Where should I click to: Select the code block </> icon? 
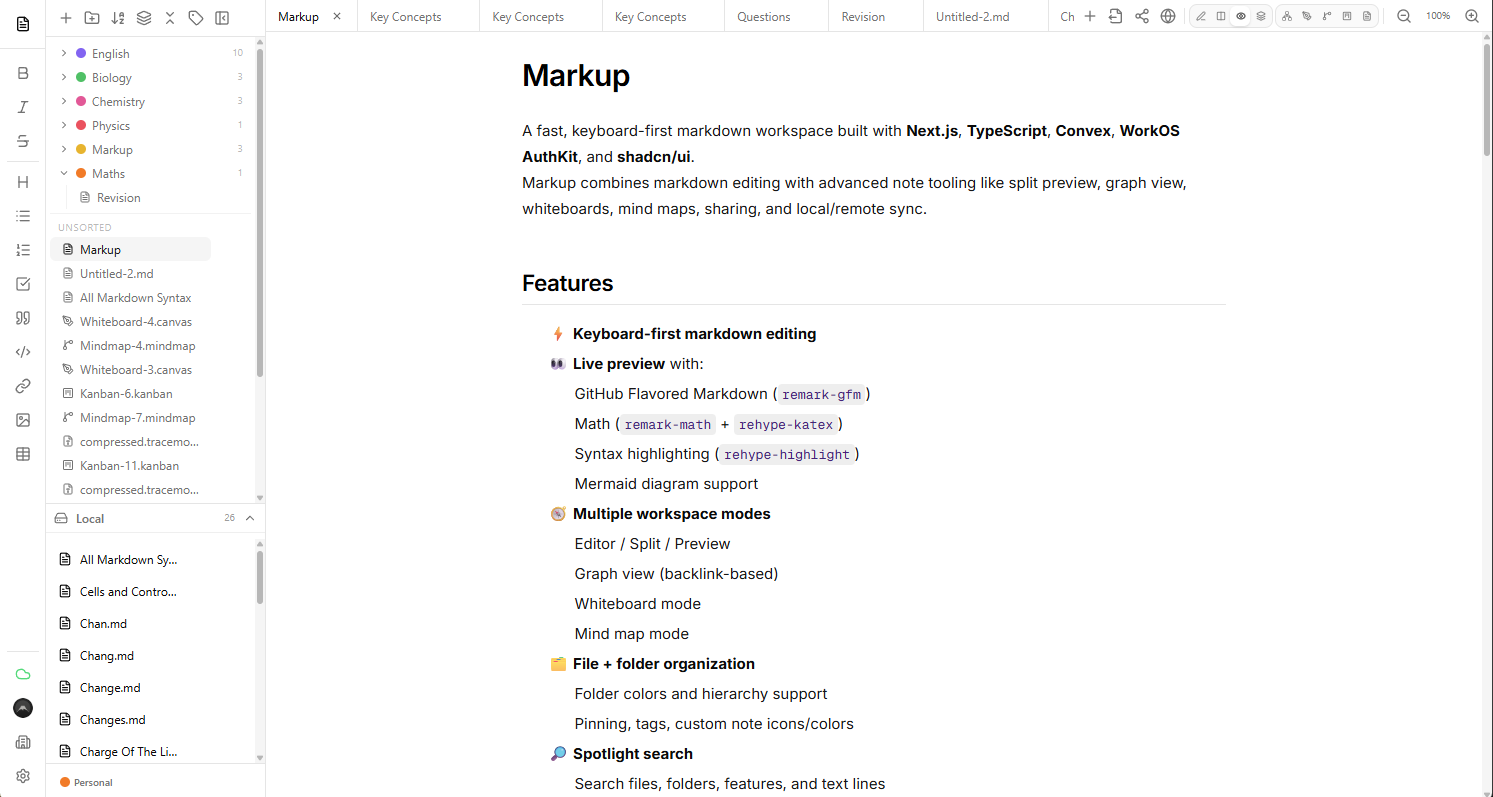(22, 351)
